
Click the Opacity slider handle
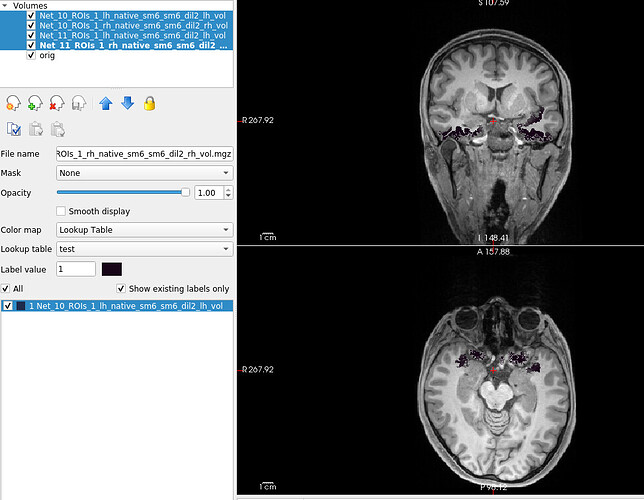(185, 192)
